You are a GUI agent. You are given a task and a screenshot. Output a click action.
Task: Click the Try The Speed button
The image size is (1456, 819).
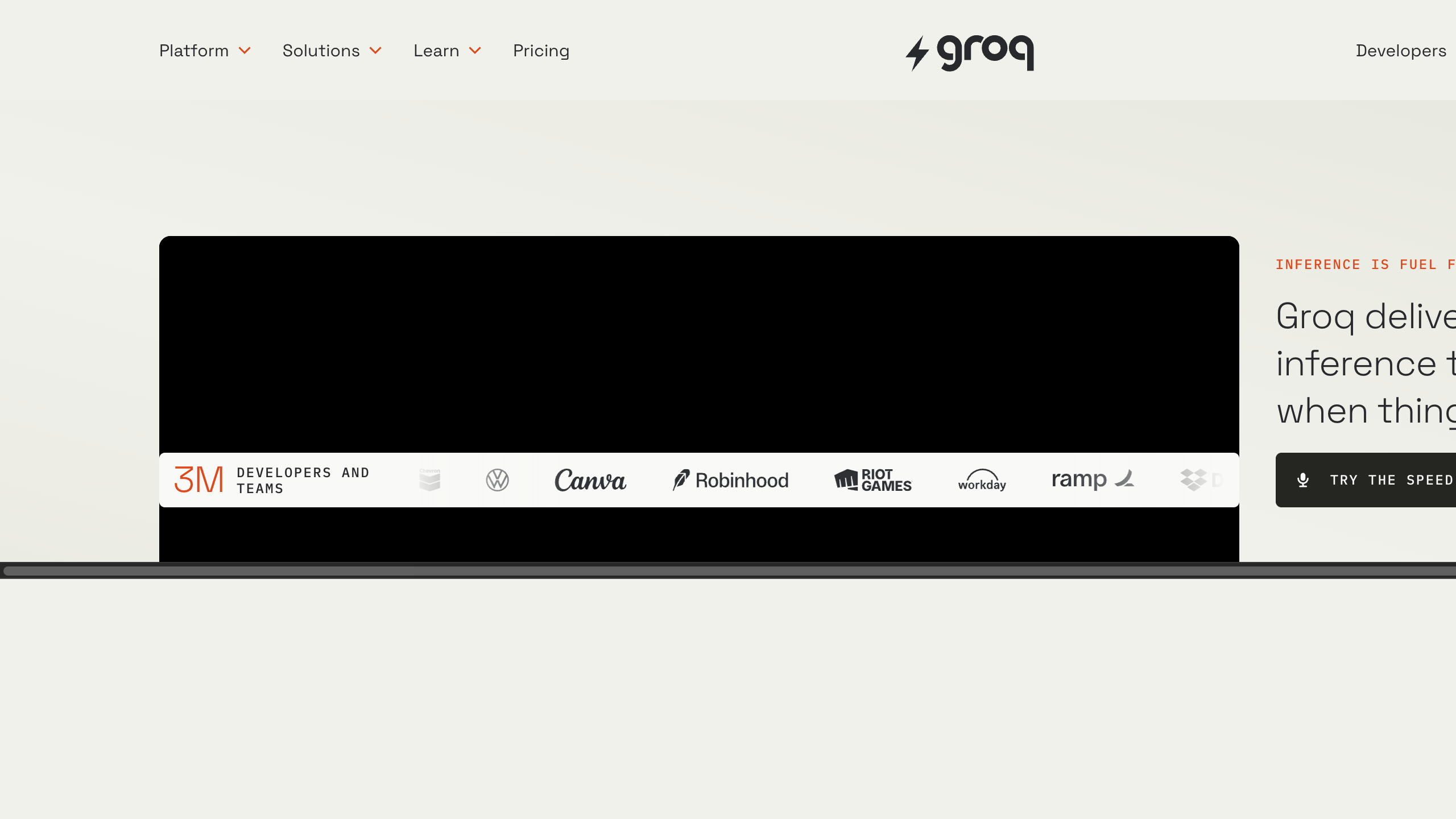pos(1366,480)
